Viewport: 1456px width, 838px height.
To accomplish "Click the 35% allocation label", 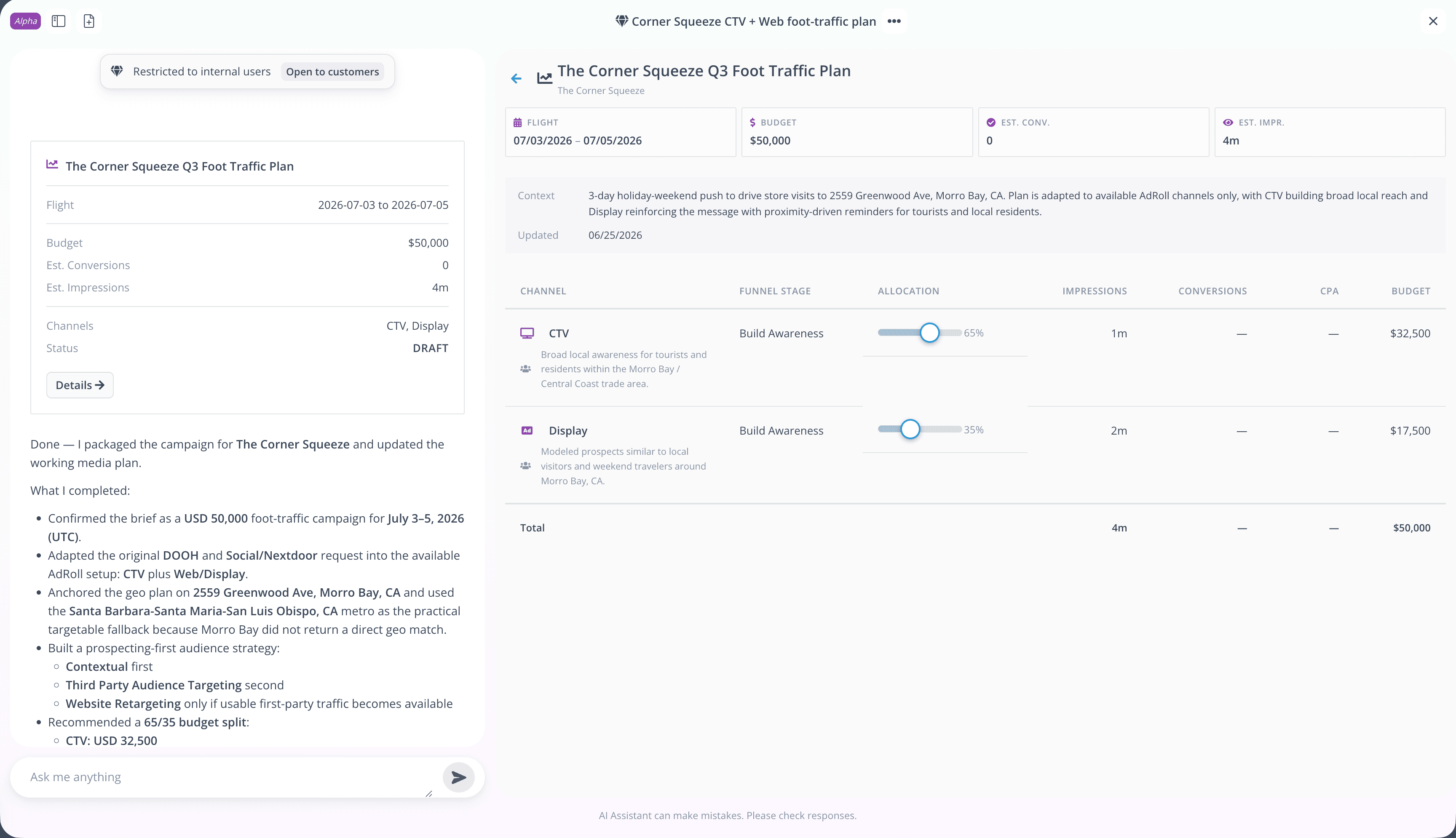I will coord(974,430).
